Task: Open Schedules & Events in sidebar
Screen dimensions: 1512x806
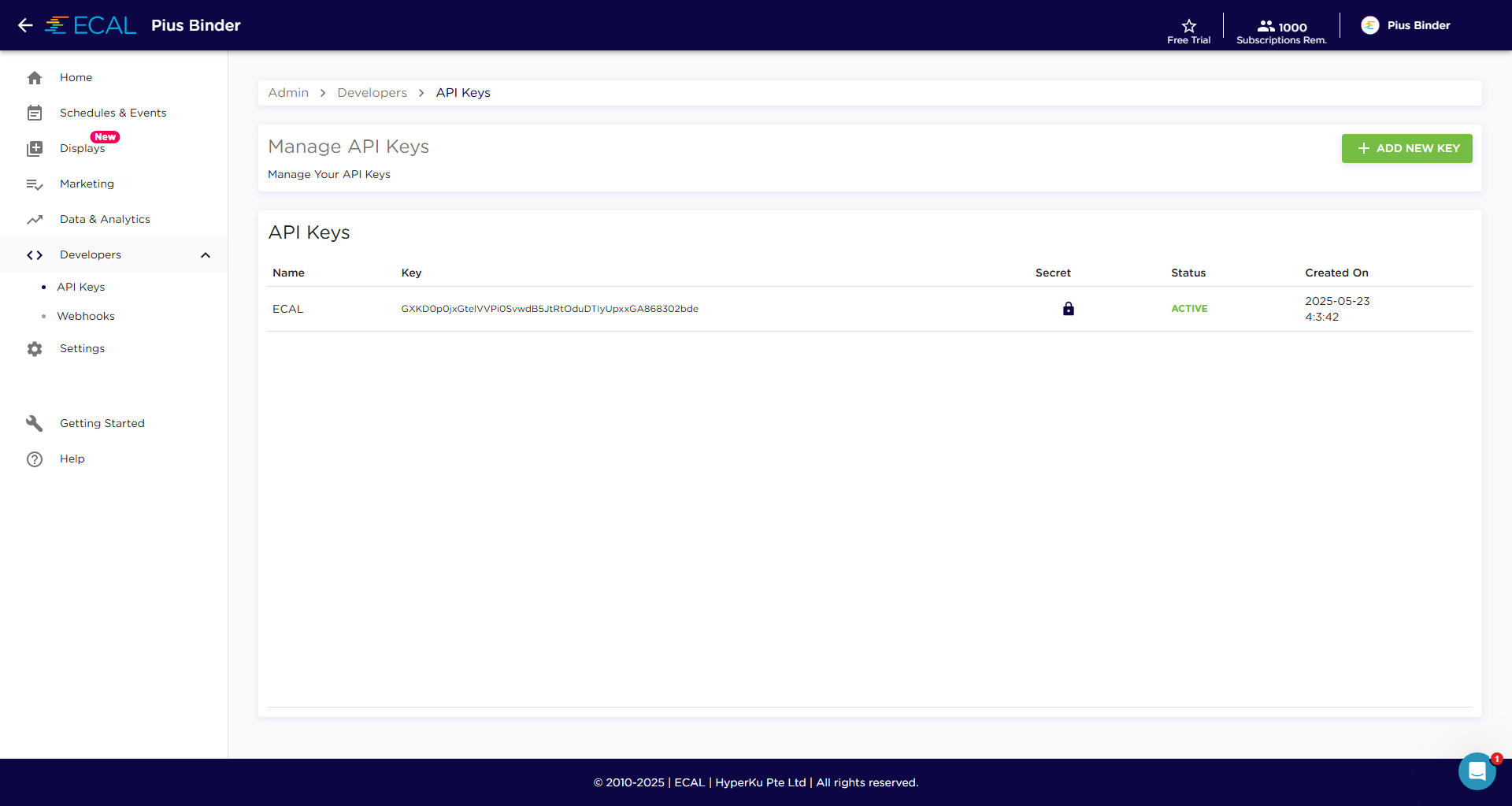Action: (113, 113)
